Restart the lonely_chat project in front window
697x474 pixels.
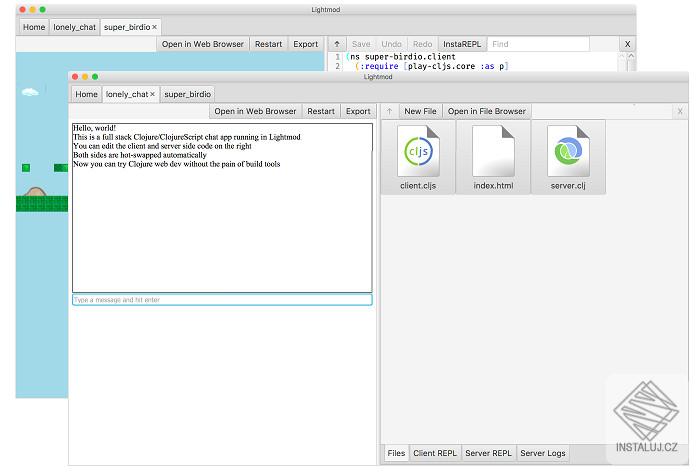click(321, 111)
